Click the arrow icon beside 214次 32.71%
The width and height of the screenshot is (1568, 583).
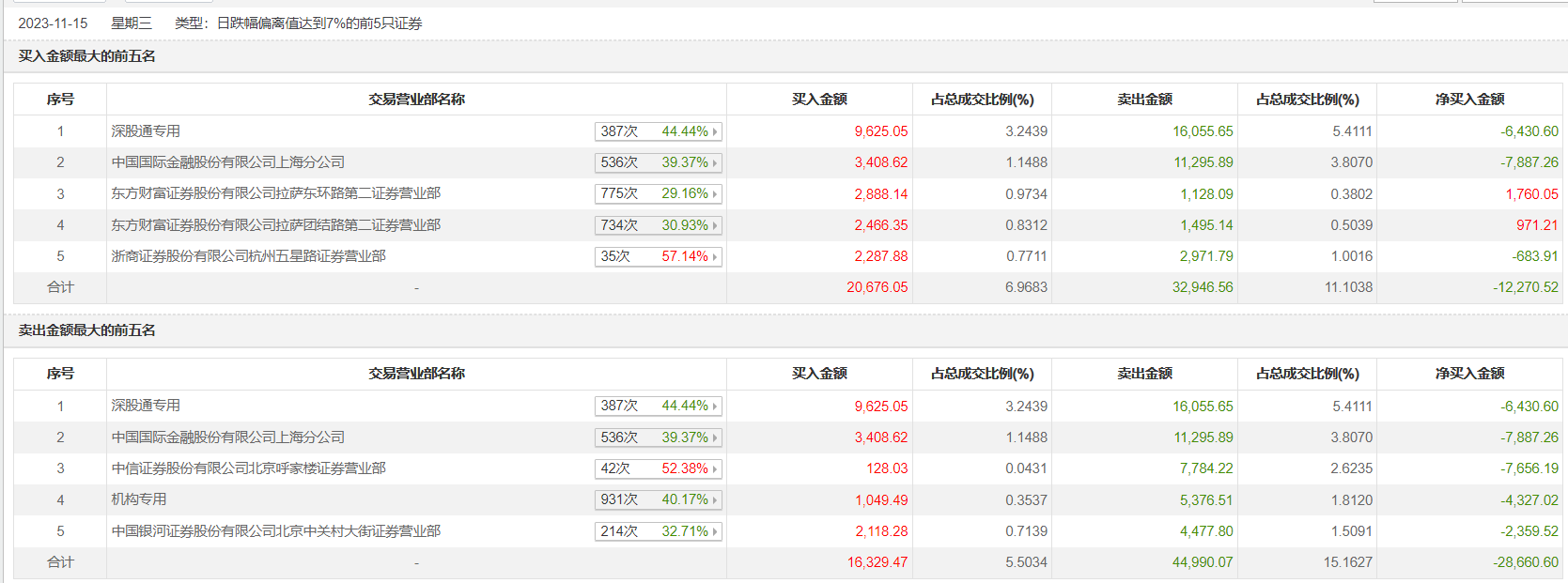[715, 531]
